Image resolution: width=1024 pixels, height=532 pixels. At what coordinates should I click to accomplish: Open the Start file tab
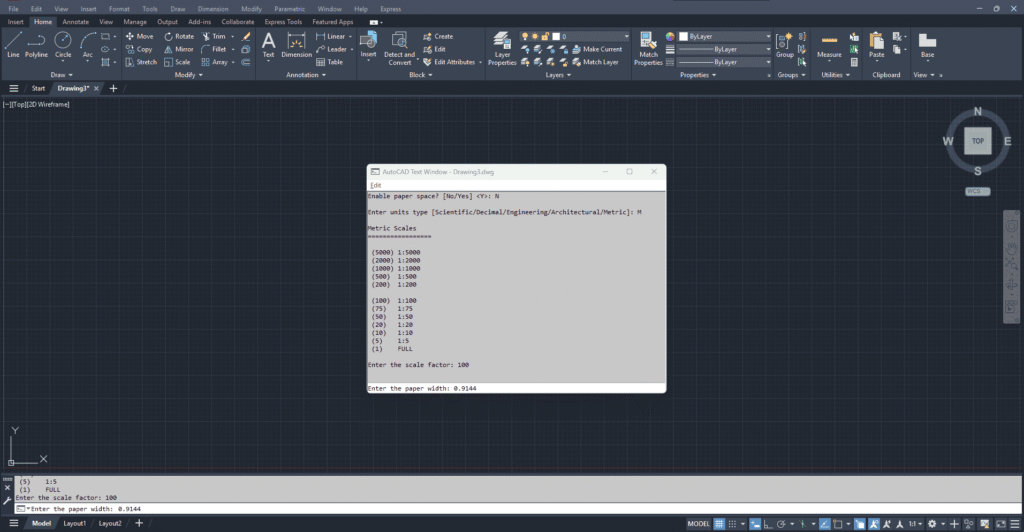pyautogui.click(x=39, y=88)
